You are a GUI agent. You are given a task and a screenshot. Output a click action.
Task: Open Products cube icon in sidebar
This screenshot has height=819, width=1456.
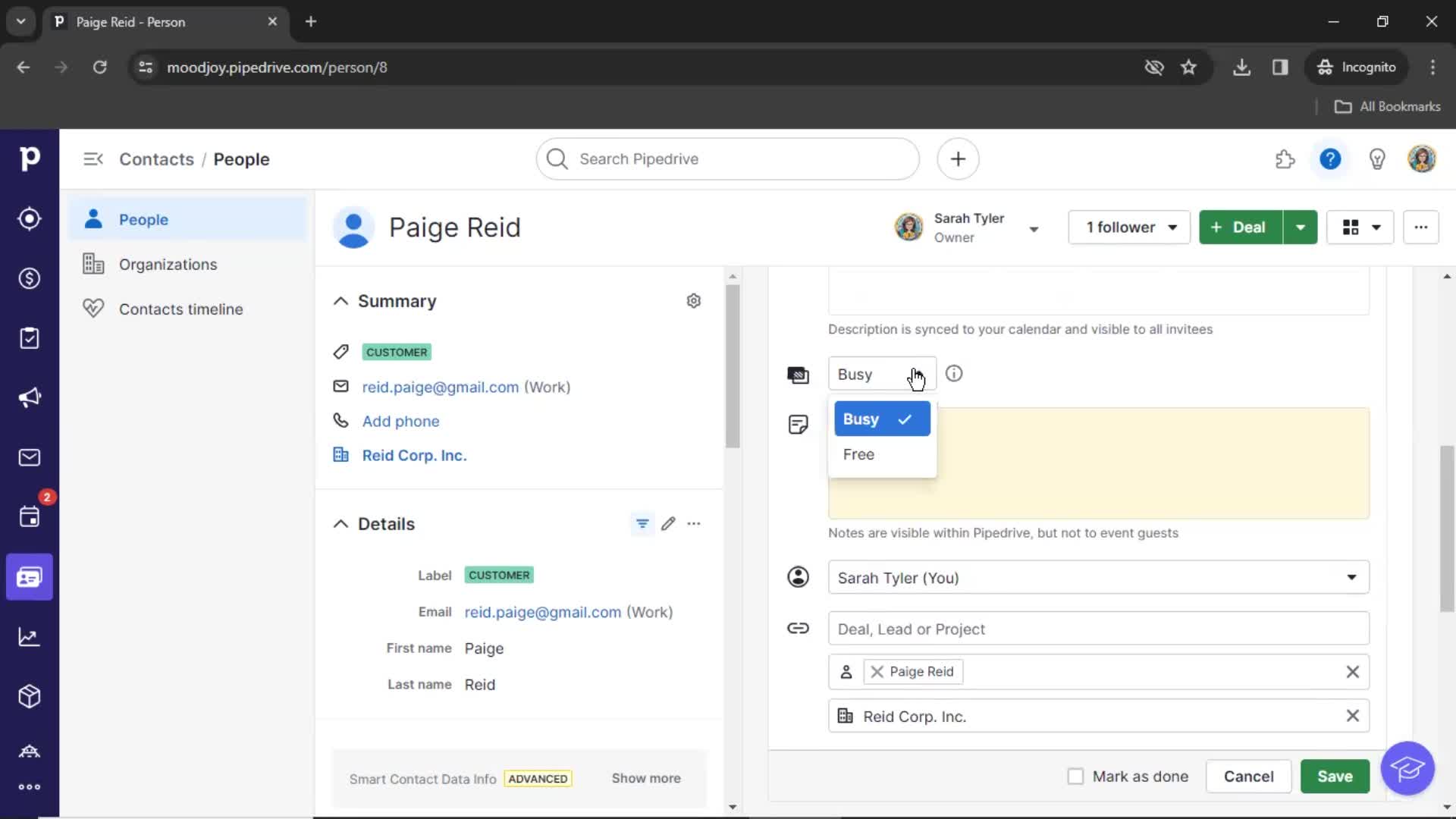click(30, 696)
